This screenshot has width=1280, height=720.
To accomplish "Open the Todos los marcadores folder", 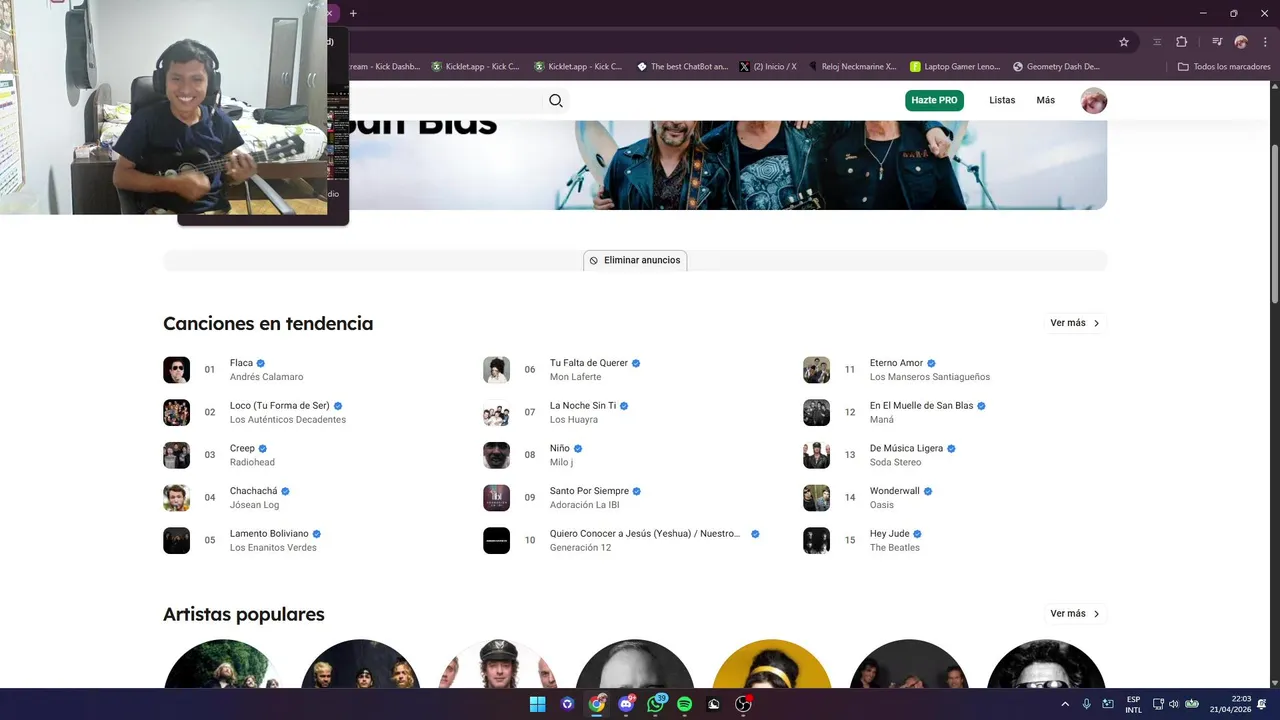I will pyautogui.click(x=1224, y=66).
